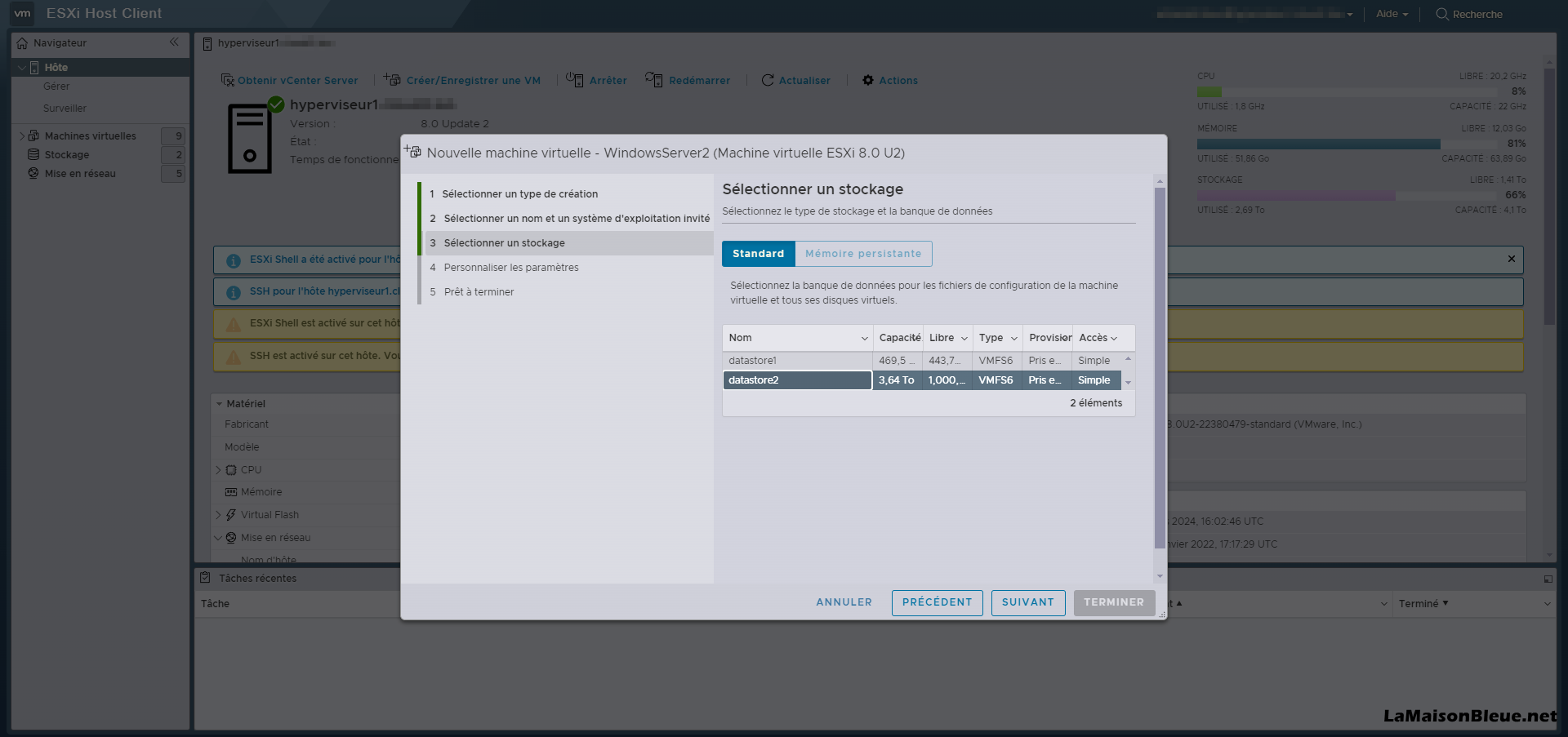The image size is (1568, 737).
Task: Open Surveiller under Hôte
Action: pos(65,109)
